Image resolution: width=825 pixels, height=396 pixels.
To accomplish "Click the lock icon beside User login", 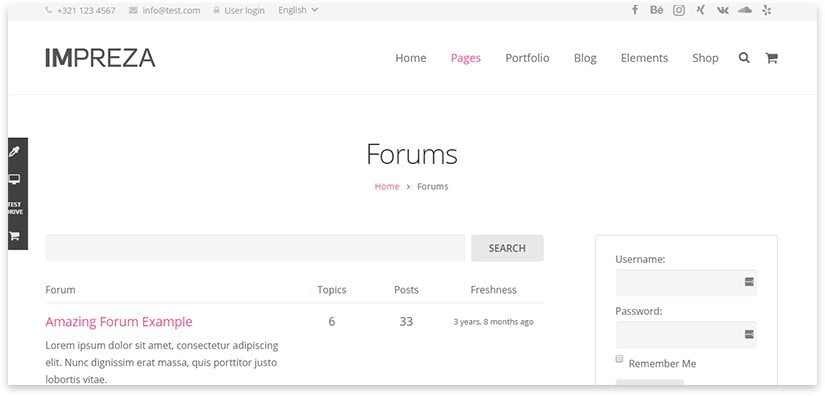I will [216, 10].
